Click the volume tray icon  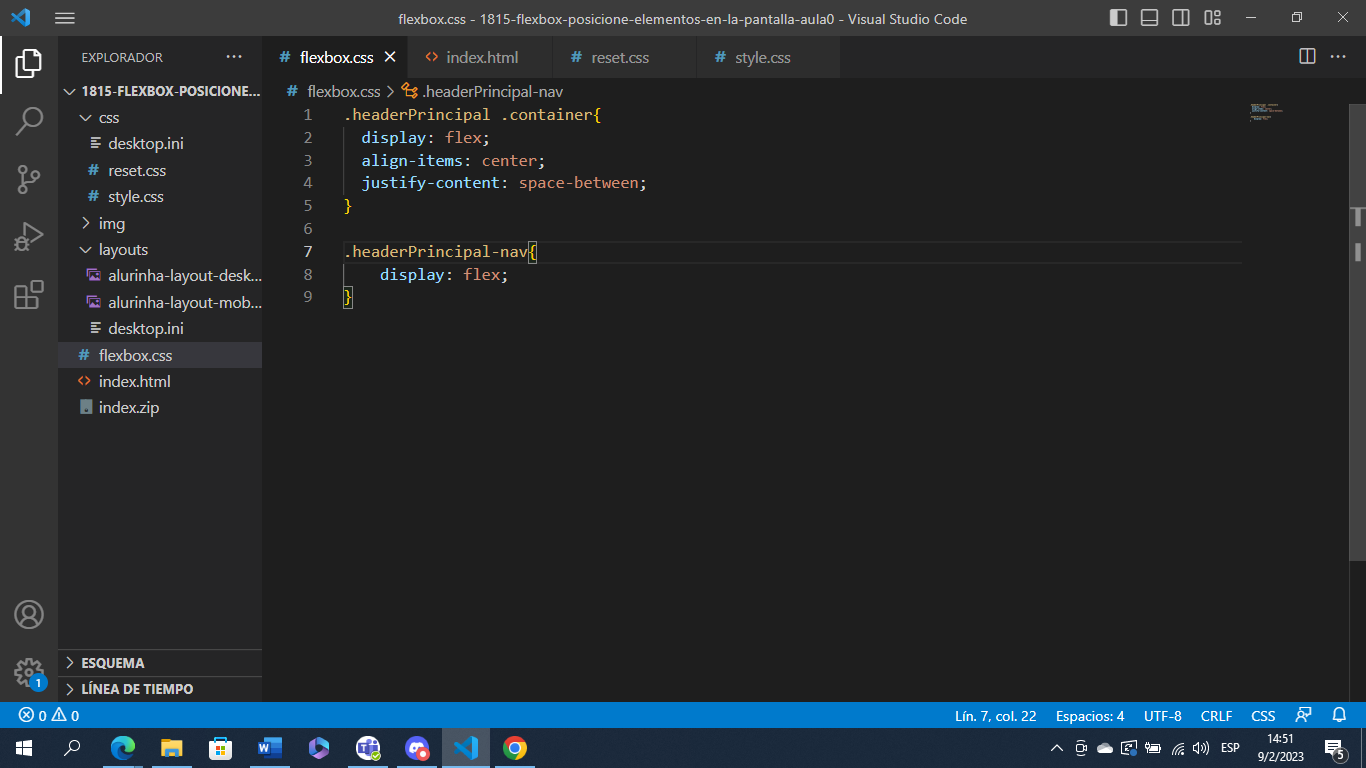pyautogui.click(x=1201, y=748)
